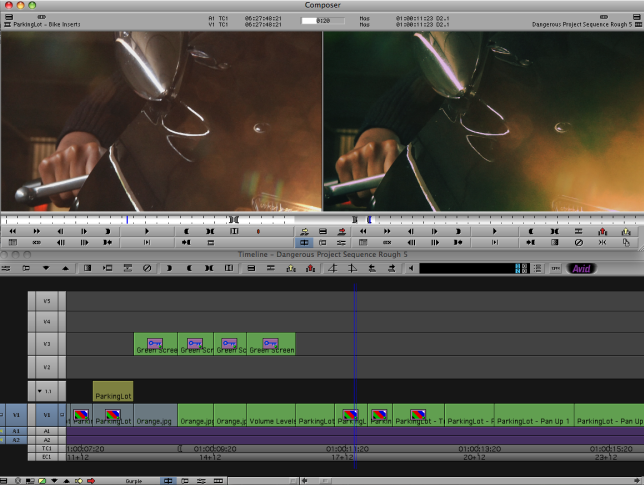The width and height of the screenshot is (644, 485).
Task: Open the meter menu beside the timecode display
Action: coord(537,269)
